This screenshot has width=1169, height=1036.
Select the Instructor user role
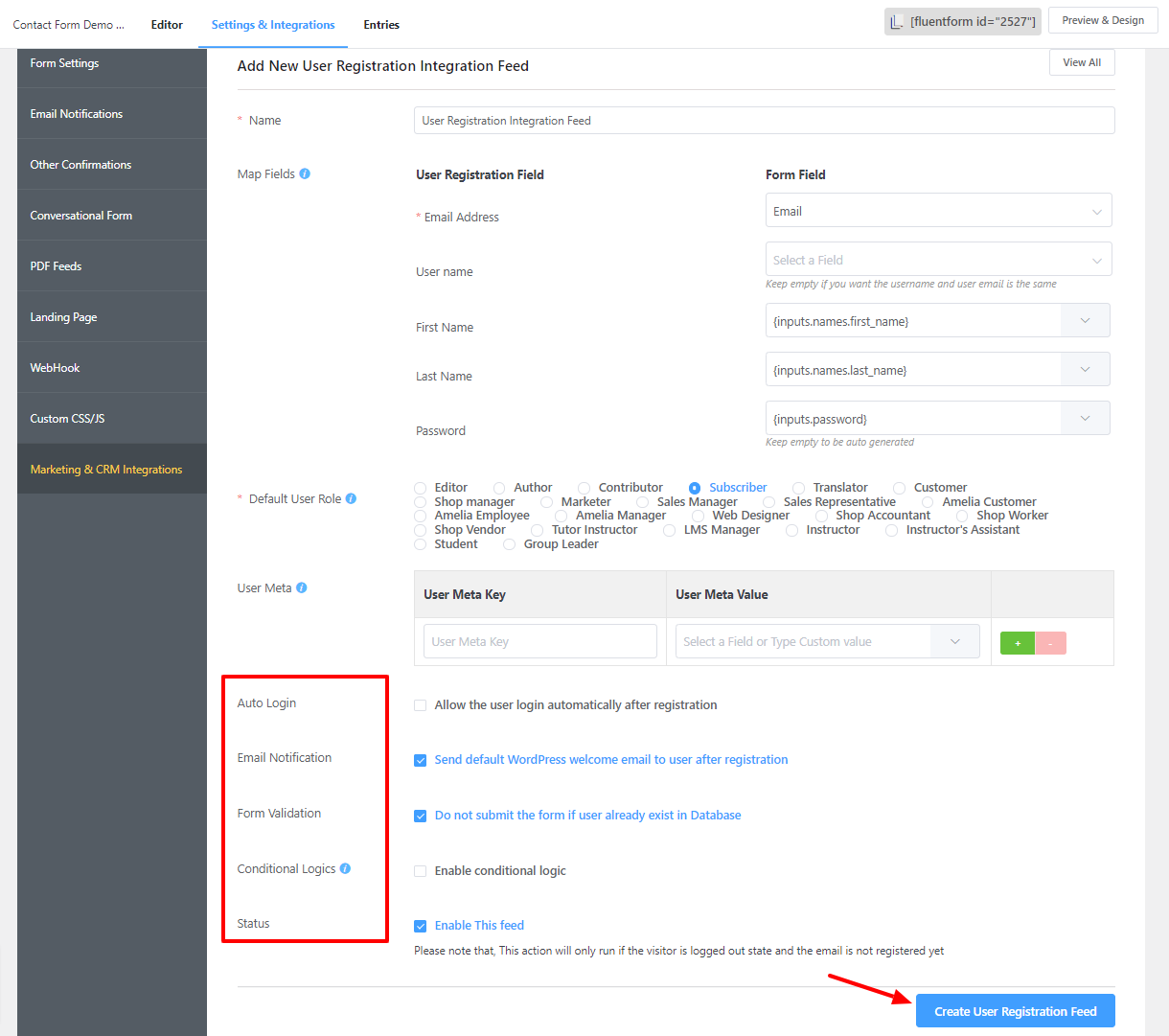pos(791,530)
